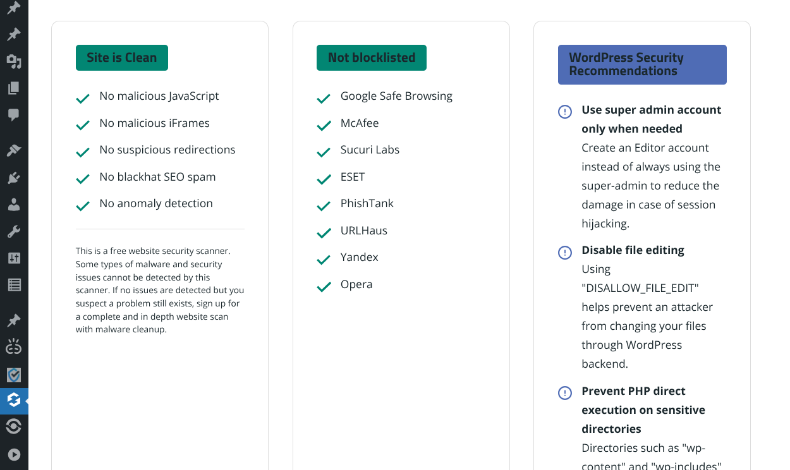Click checkmark next to No malicious JavaScript

pos(83,98)
